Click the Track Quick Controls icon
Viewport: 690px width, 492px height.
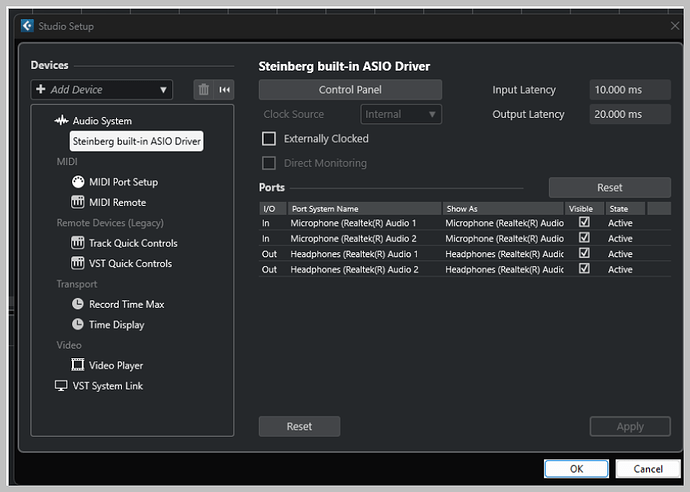click(78, 243)
